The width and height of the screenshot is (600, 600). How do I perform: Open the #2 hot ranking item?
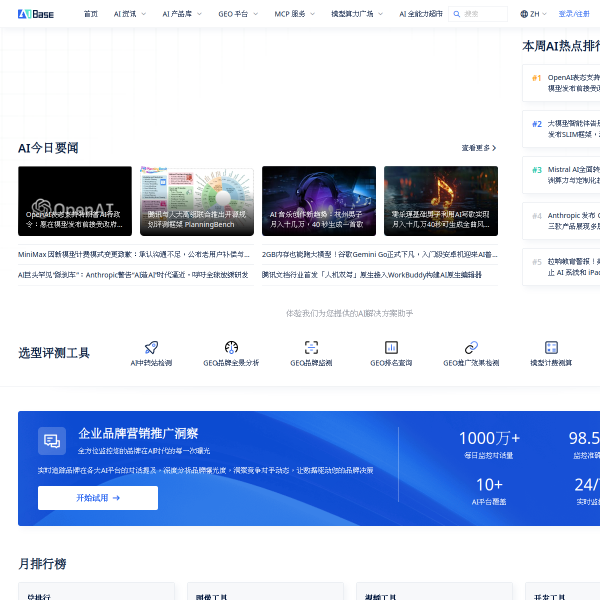(x=561, y=129)
